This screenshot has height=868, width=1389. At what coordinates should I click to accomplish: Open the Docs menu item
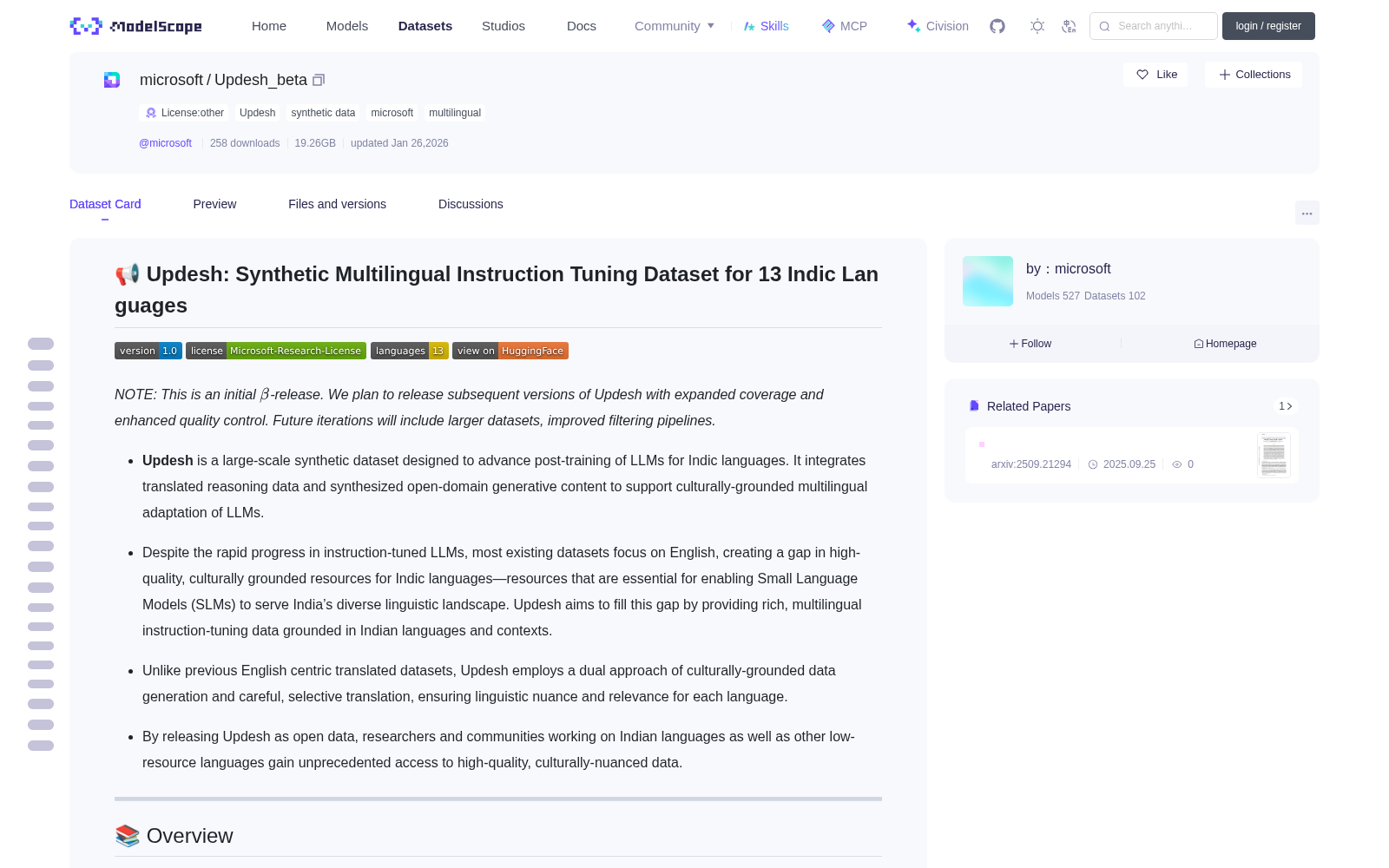coord(582,26)
